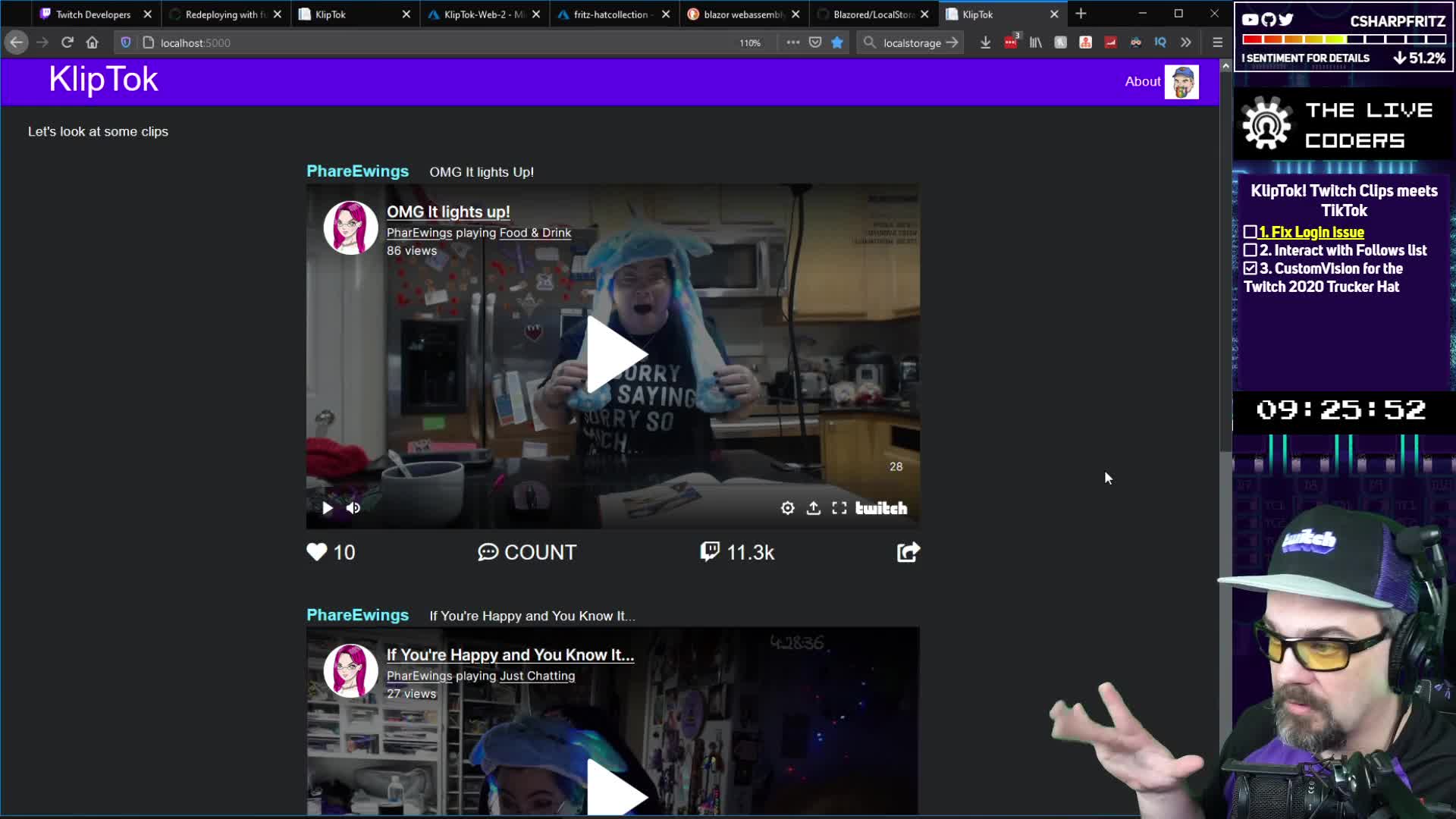Open the Food & Drink category link
This screenshot has width=1456, height=819.
pyautogui.click(x=535, y=233)
